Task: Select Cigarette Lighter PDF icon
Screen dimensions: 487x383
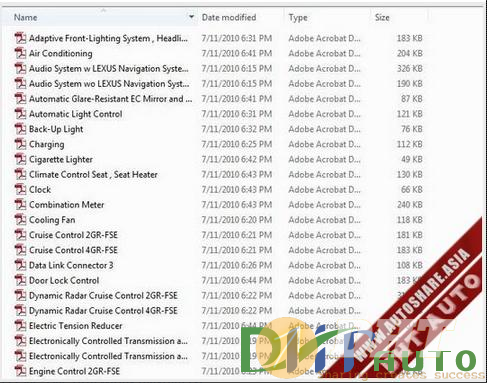Action: coord(20,159)
